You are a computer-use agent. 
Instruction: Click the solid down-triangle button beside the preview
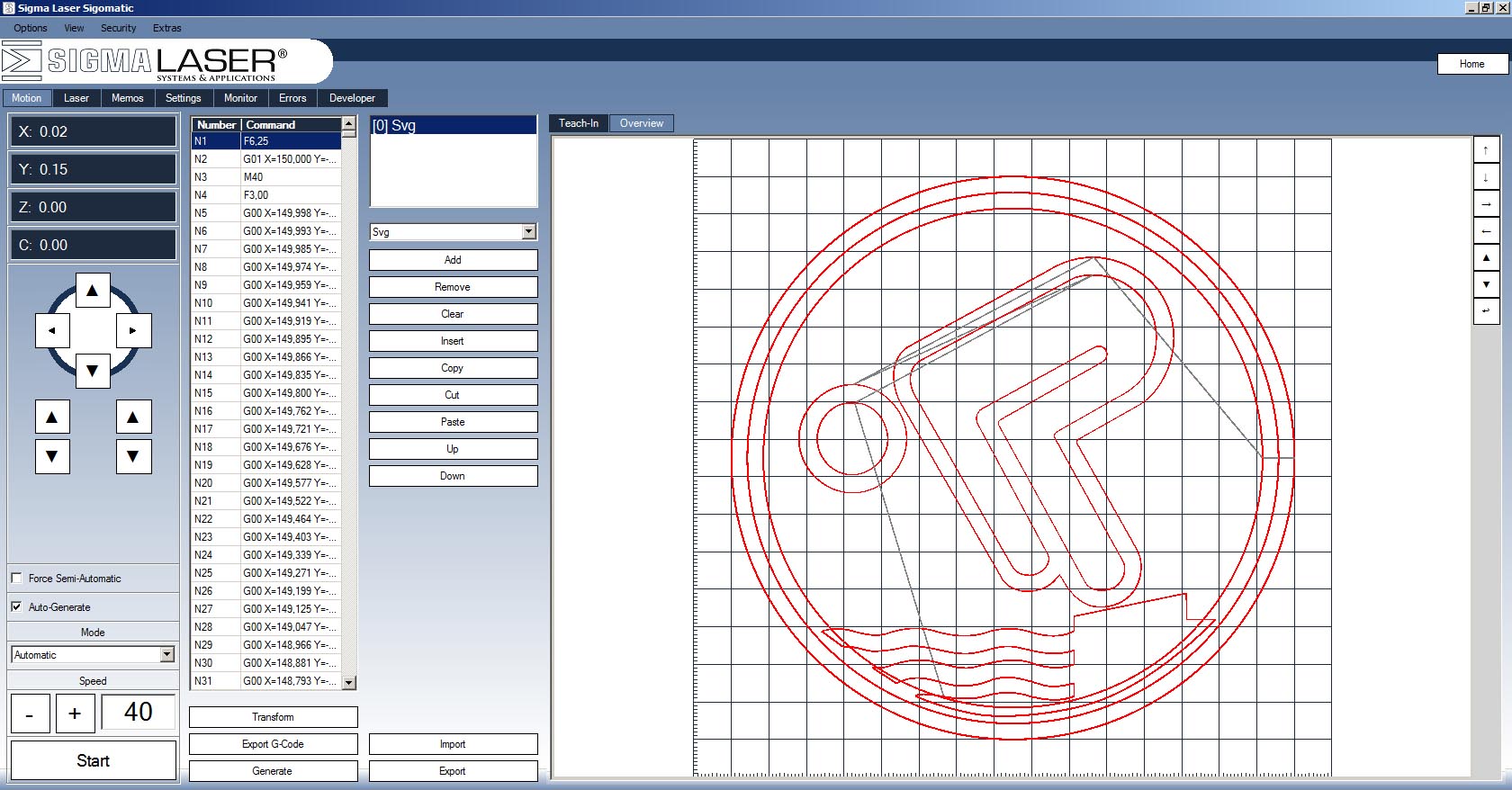[x=1485, y=284]
